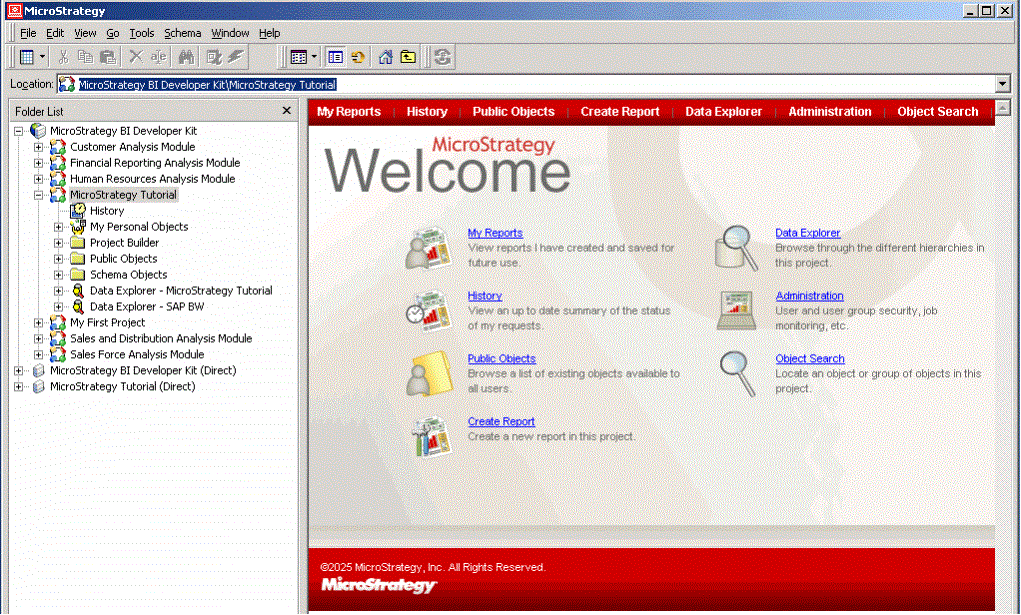Click the View mode list toolbar icon
1021x615 pixels.
(x=298, y=57)
